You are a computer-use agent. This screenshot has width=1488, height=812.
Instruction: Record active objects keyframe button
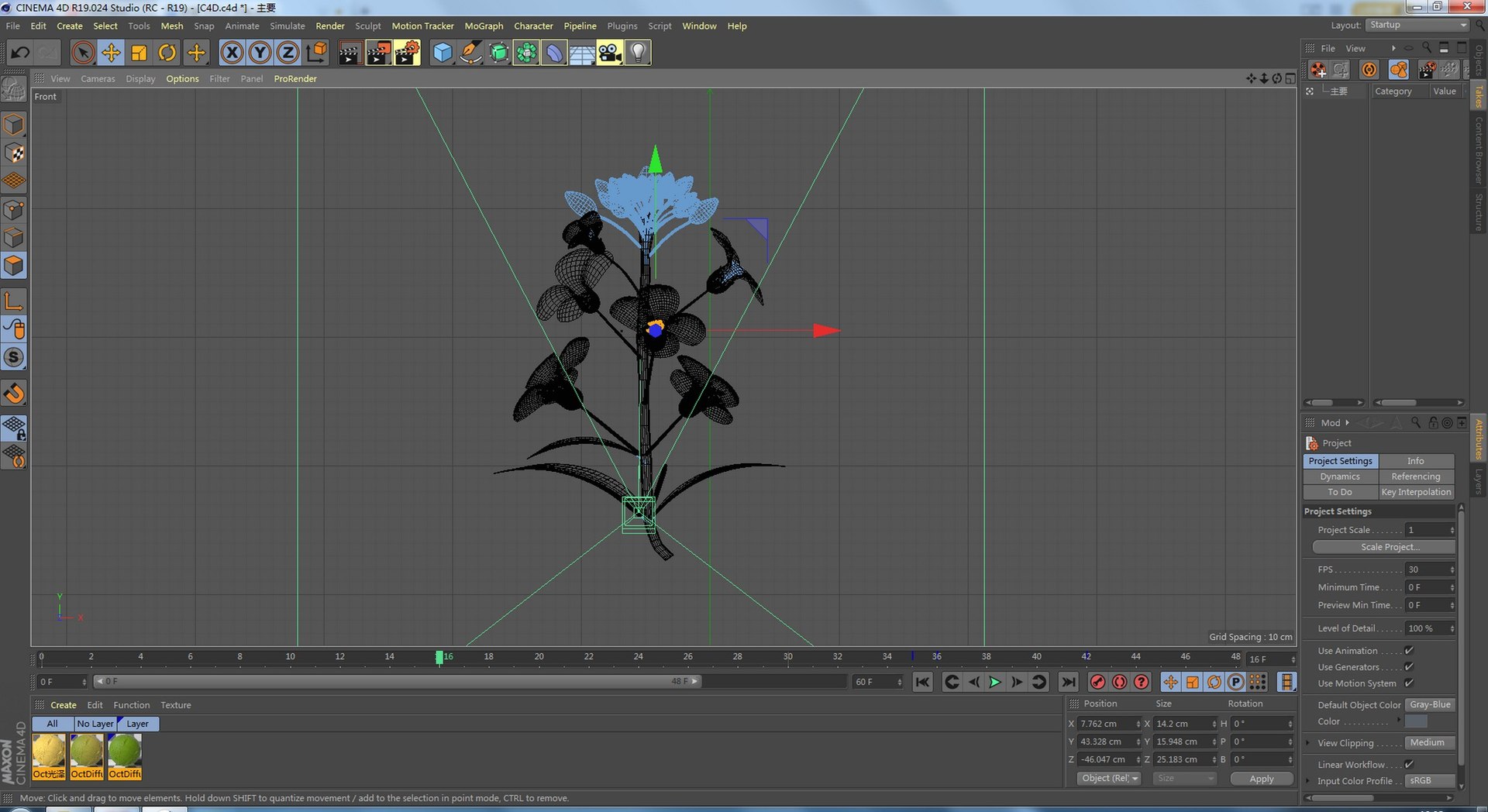tap(1097, 682)
